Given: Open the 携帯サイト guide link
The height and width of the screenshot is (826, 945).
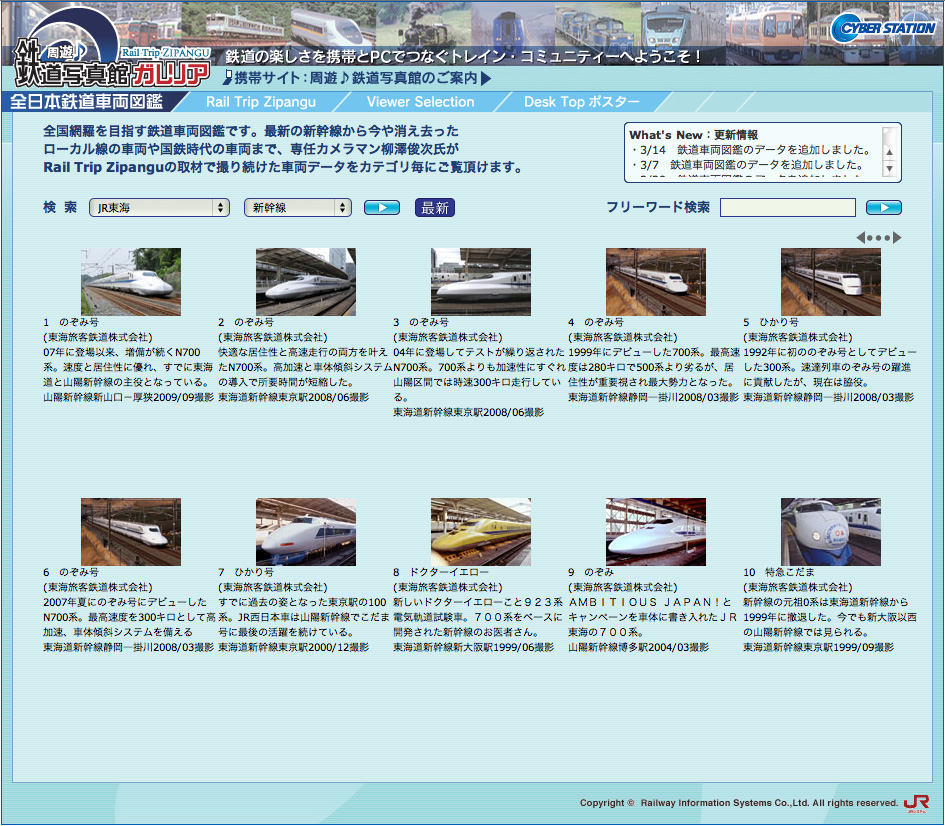Looking at the screenshot, I should click(357, 78).
